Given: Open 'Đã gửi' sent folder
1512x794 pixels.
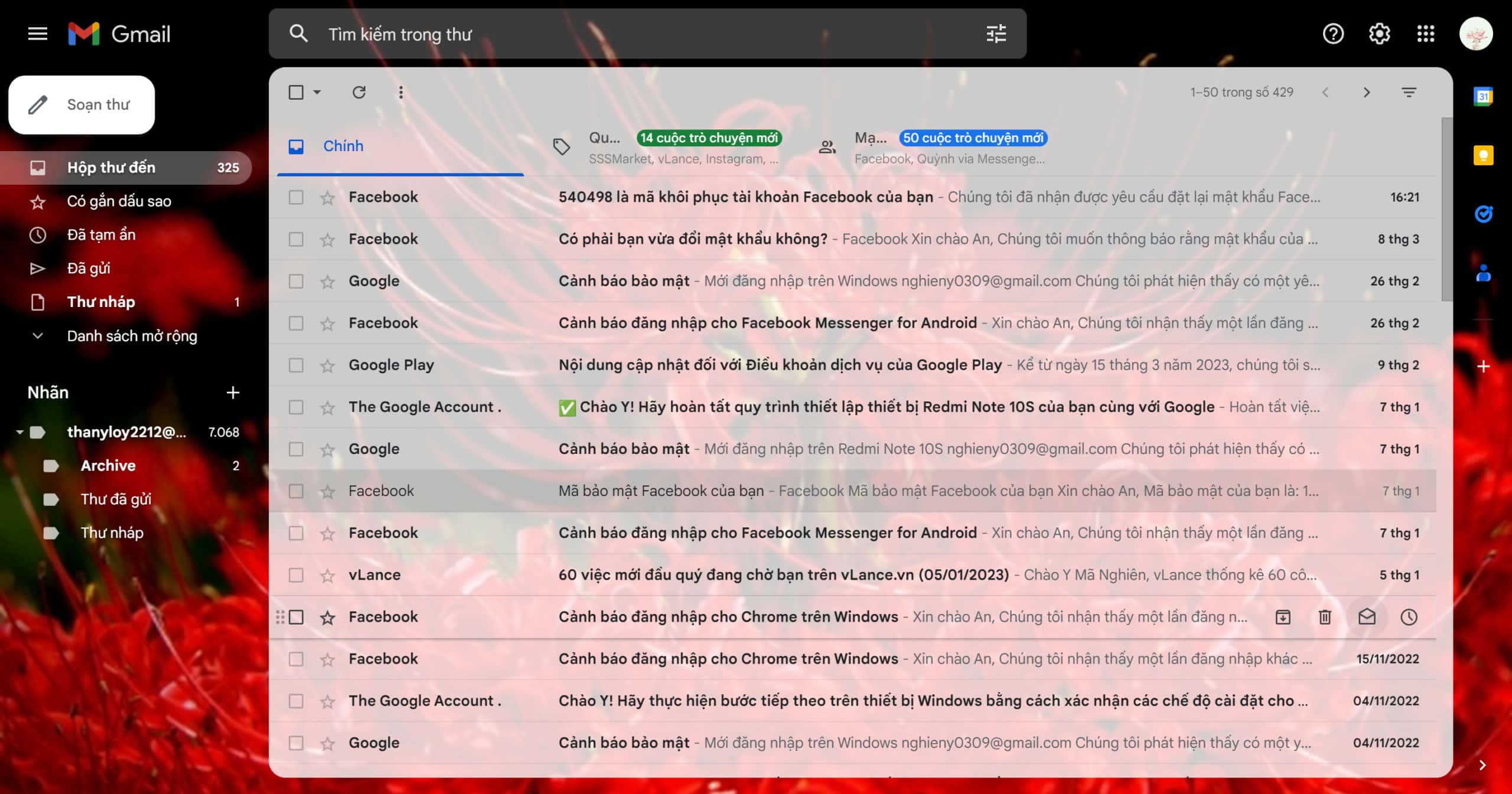Looking at the screenshot, I should coord(126,269).
